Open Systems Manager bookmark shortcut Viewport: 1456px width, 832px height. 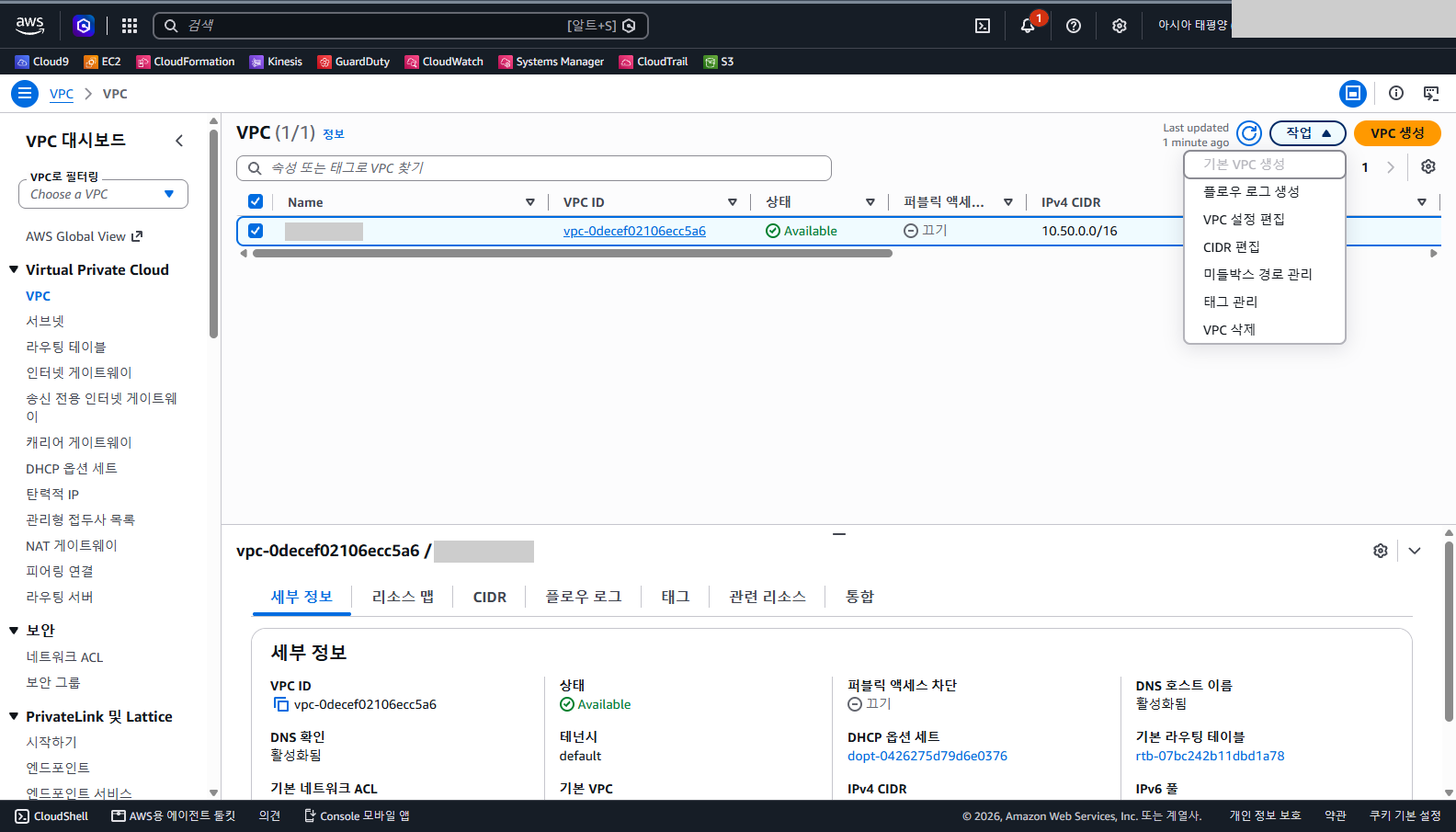552,62
